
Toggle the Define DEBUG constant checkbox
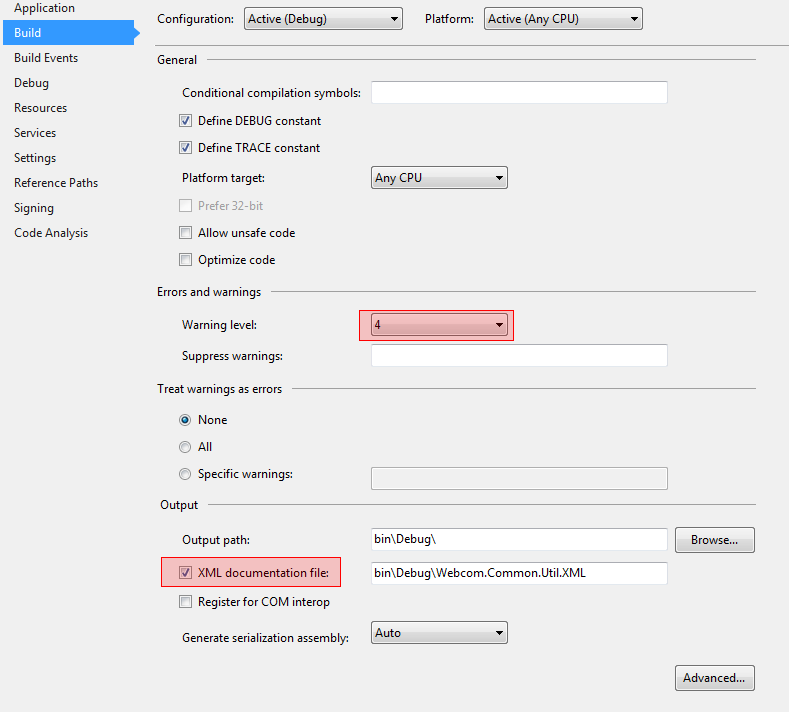(185, 121)
